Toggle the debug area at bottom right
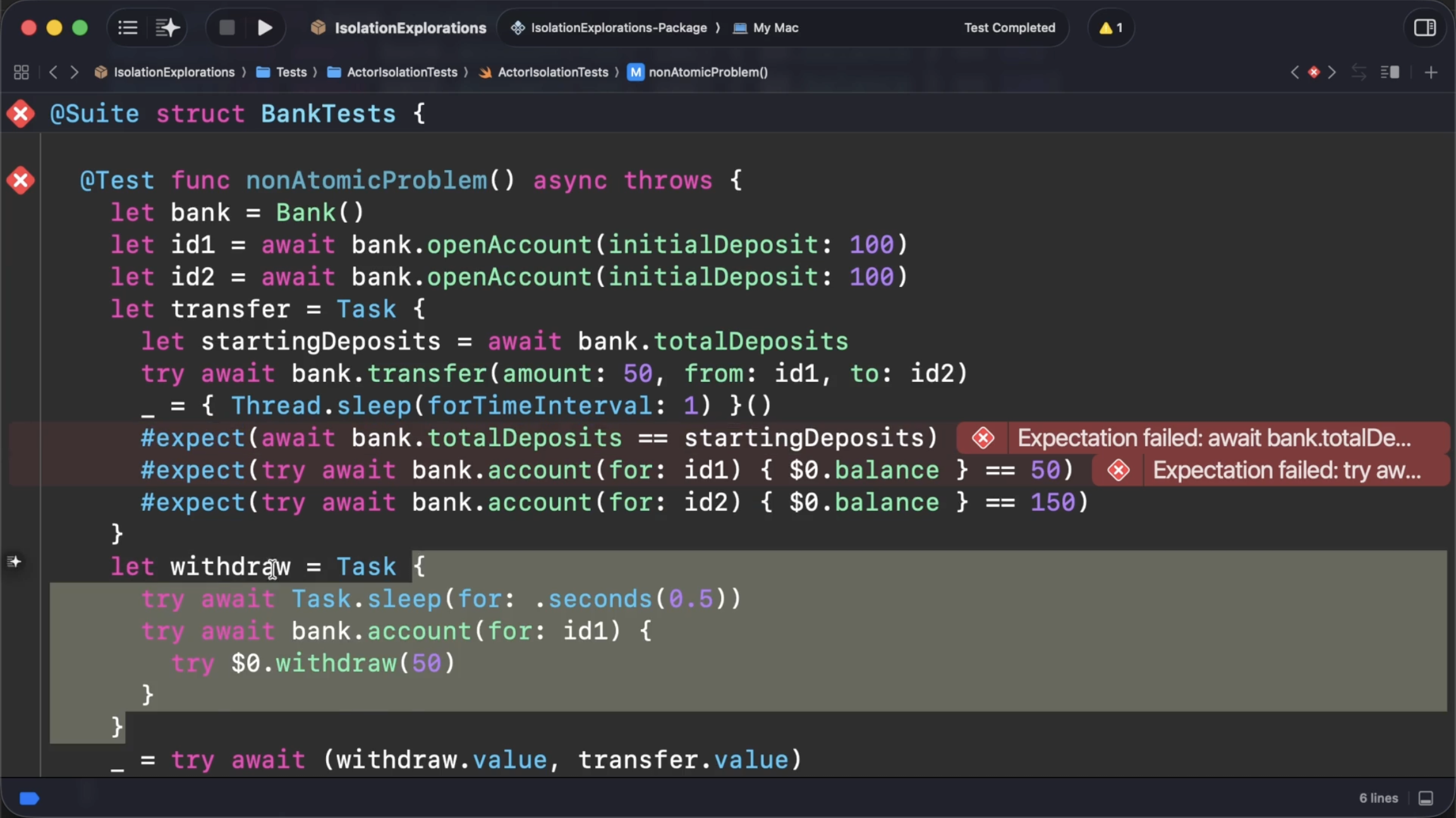Viewport: 1456px width, 818px height. click(1426, 798)
